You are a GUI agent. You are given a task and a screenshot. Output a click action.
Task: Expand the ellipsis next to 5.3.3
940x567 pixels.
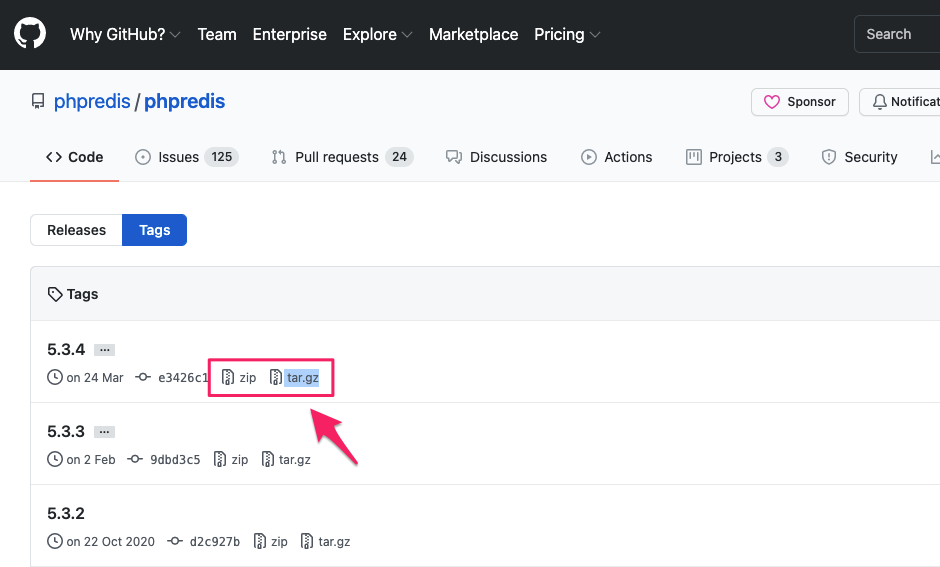[x=104, y=432]
